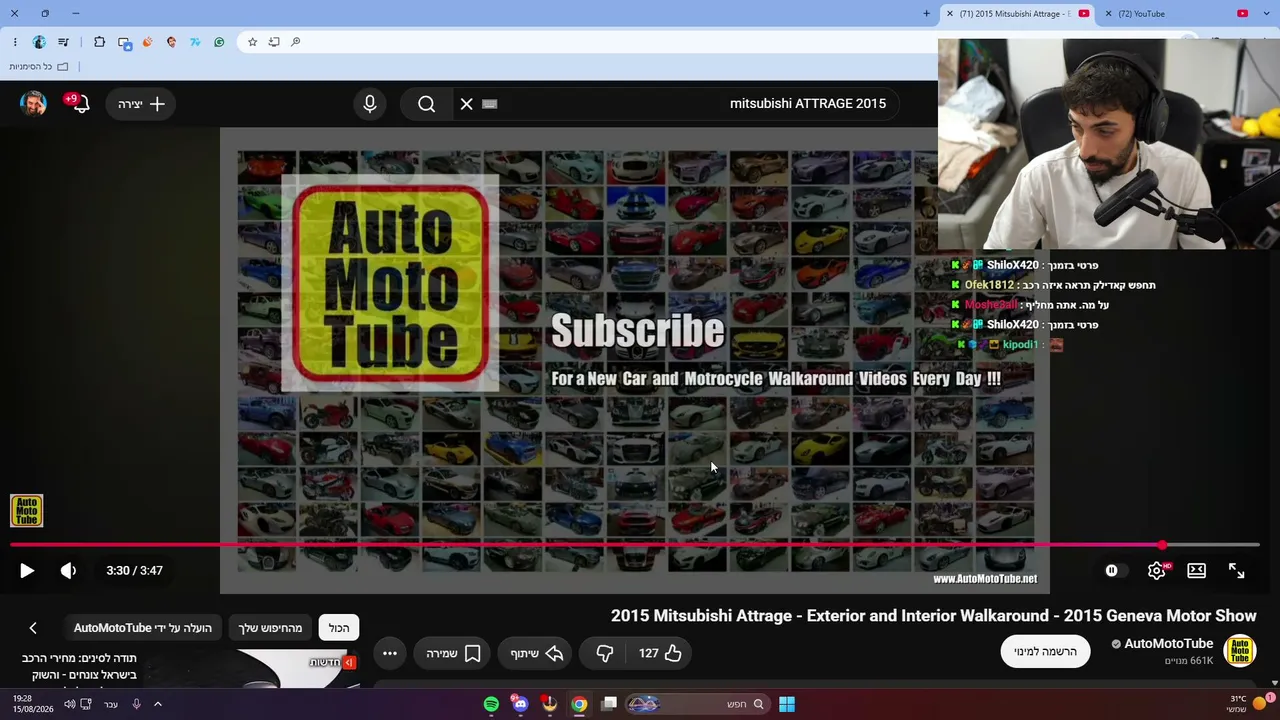Open Chrome from the taskbar
1280x720 pixels.
(579, 704)
